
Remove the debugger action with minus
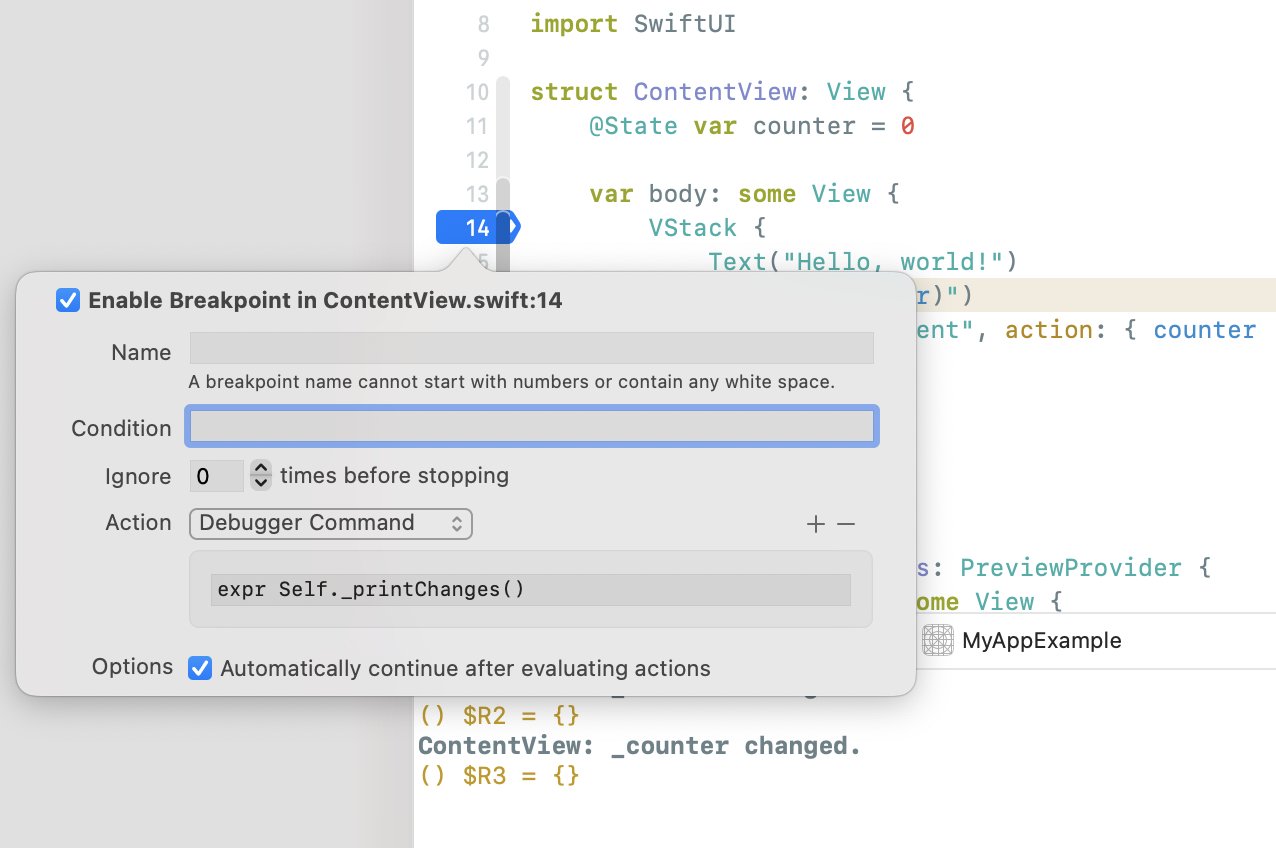tap(846, 524)
